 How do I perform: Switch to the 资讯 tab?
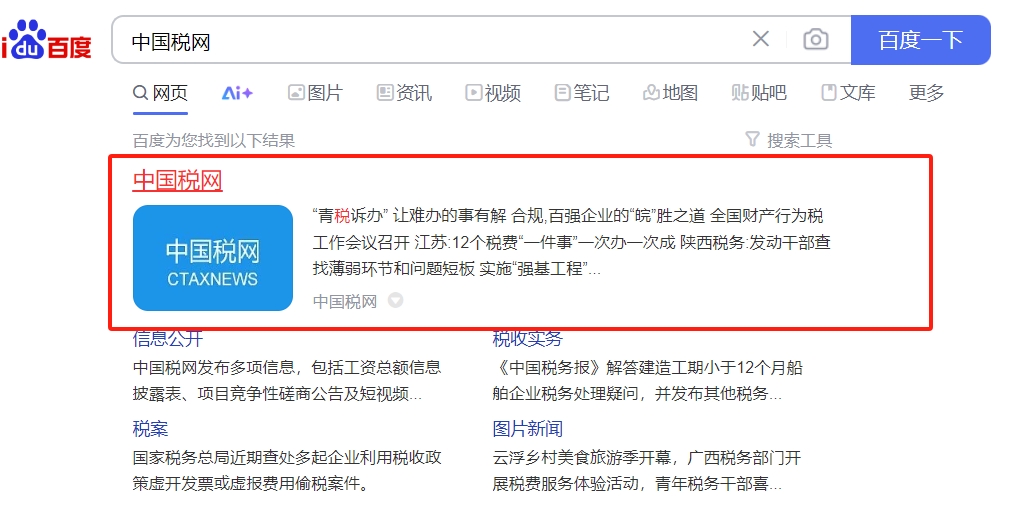click(x=404, y=93)
